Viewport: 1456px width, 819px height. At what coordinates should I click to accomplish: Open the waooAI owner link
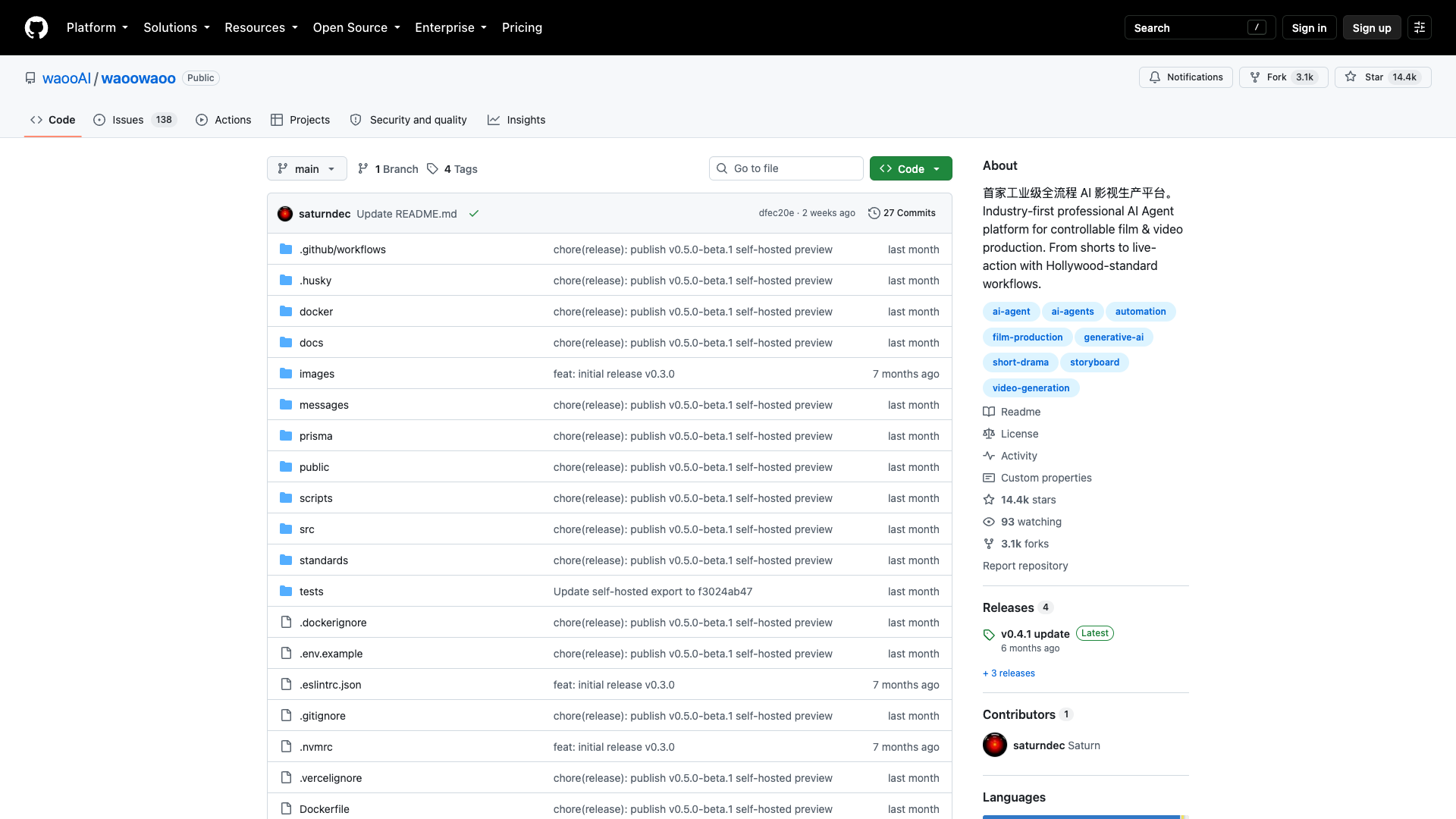tap(67, 78)
